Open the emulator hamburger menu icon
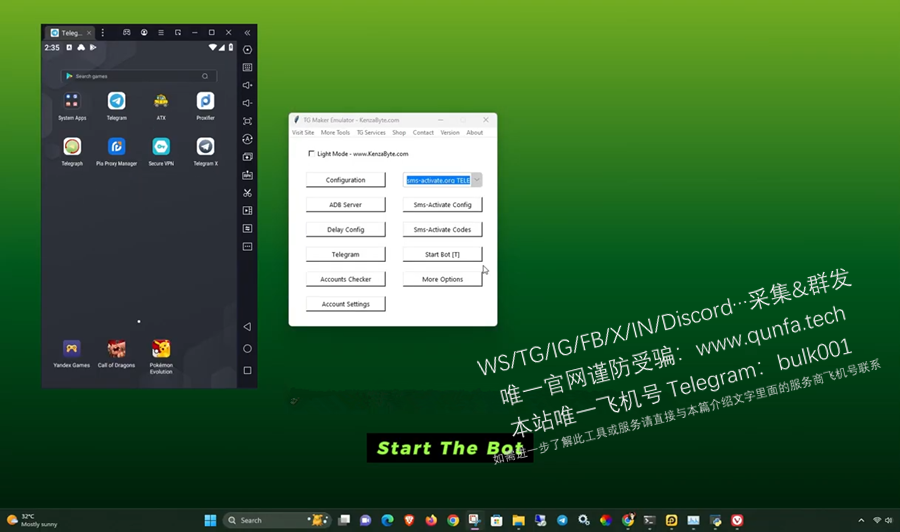900x532 pixels. click(x=161, y=33)
